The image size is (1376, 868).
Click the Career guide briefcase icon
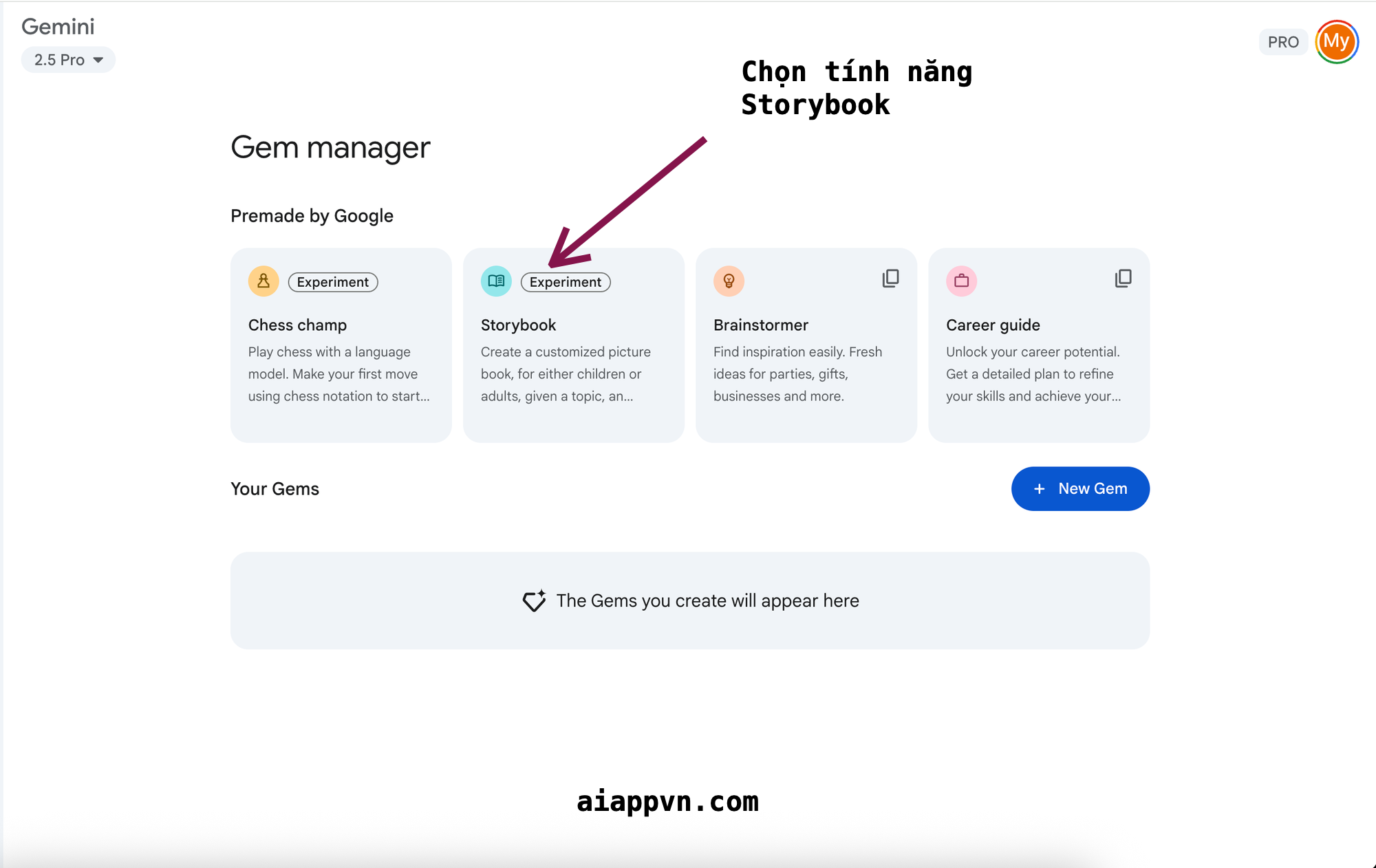click(x=961, y=281)
